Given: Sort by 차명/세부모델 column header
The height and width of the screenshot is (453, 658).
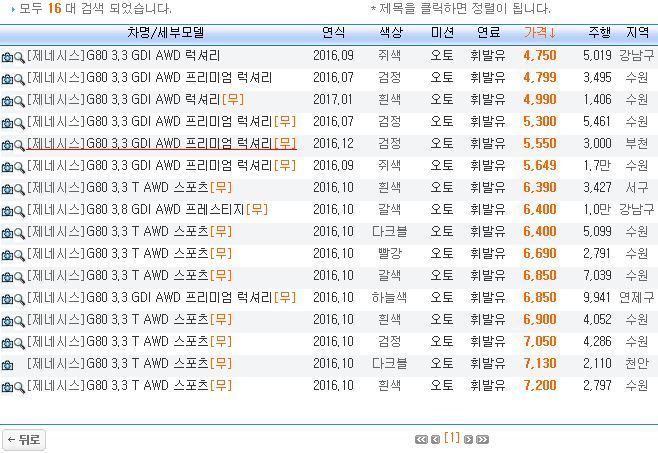Looking at the screenshot, I should pyautogui.click(x=165, y=33).
